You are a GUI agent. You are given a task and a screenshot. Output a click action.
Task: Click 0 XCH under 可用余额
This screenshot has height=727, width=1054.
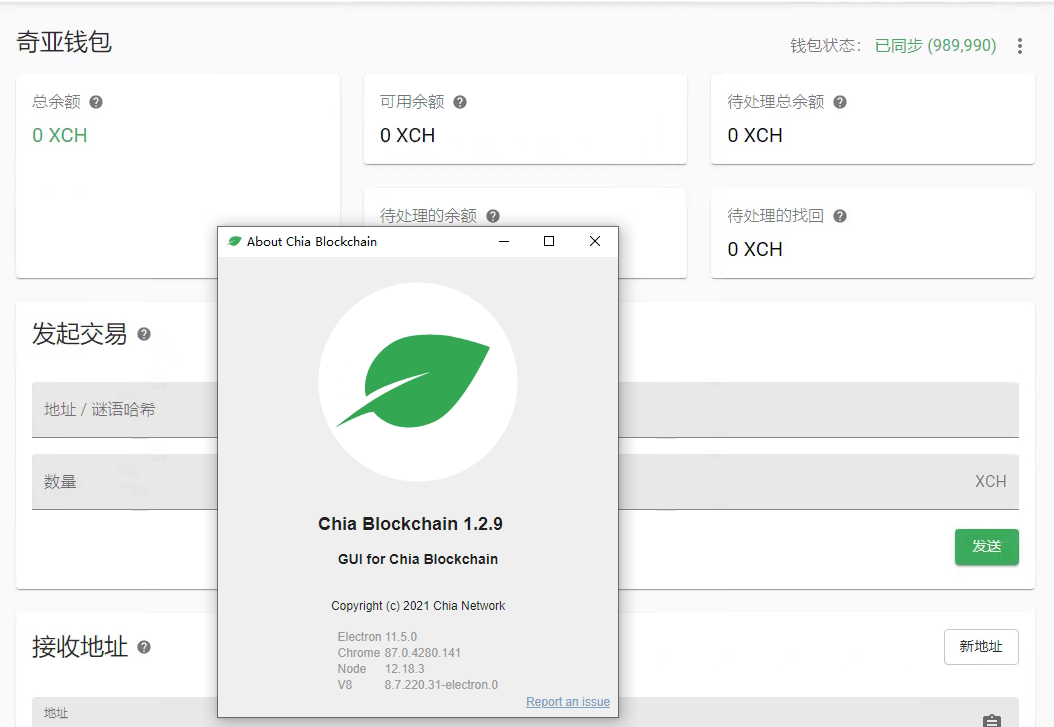(x=407, y=135)
